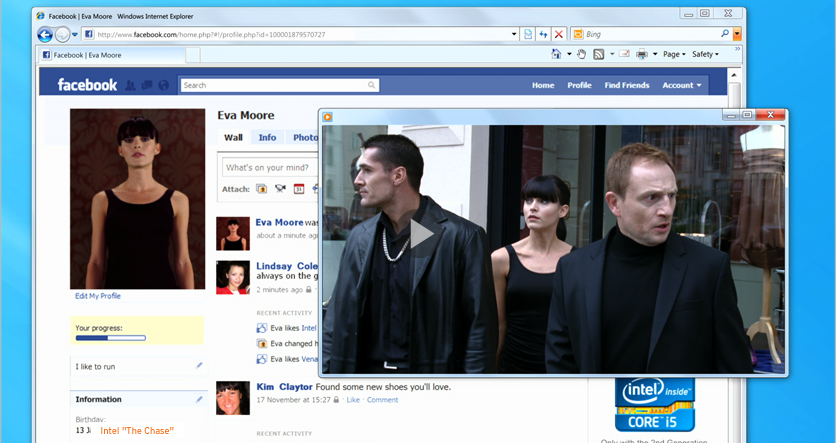Click Kim Claytor's profile thumbnail
Image resolution: width=836 pixels, height=443 pixels.
click(x=233, y=398)
